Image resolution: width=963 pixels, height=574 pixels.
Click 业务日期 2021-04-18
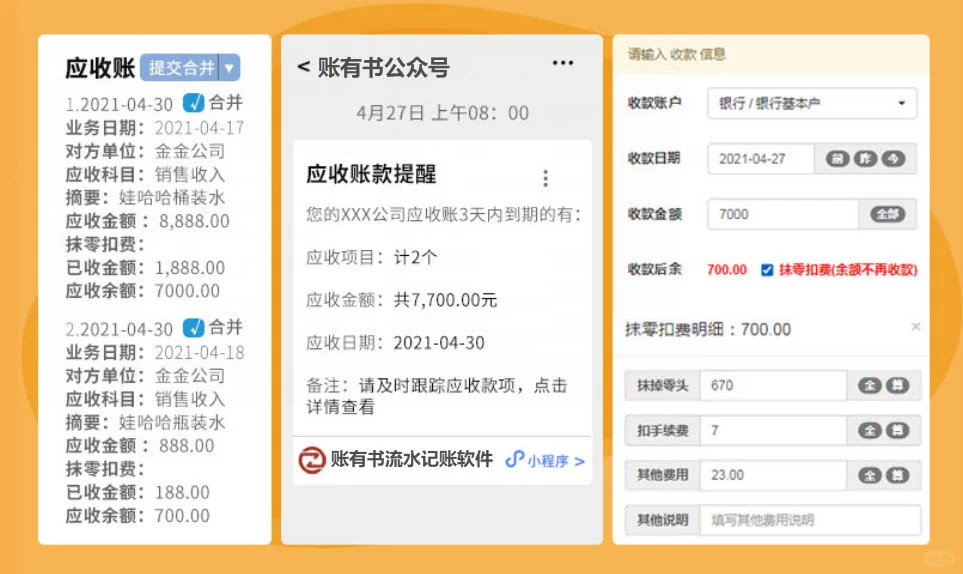point(199,352)
